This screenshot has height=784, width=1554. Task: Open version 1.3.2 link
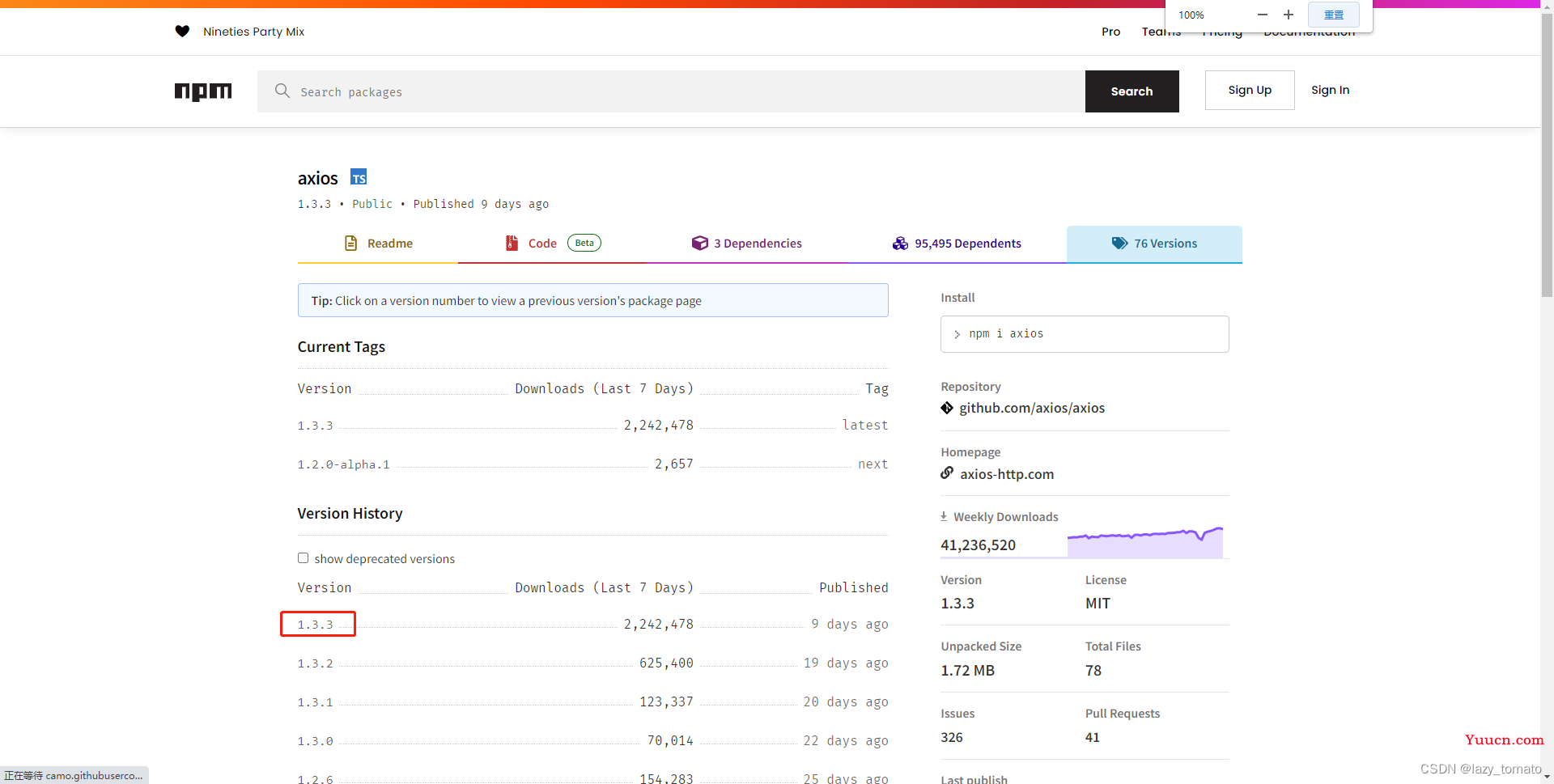pyautogui.click(x=315, y=663)
